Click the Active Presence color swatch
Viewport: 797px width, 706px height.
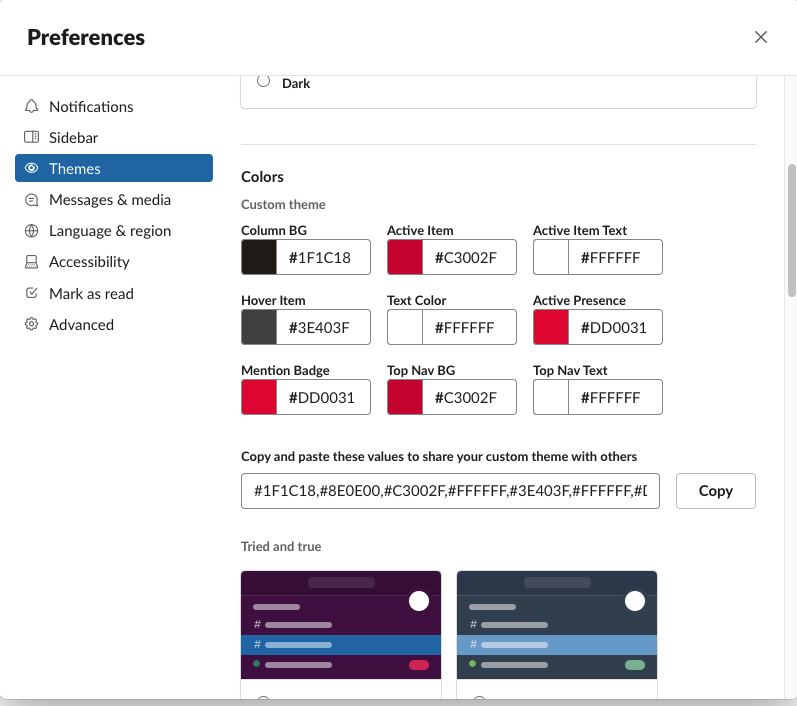click(551, 327)
